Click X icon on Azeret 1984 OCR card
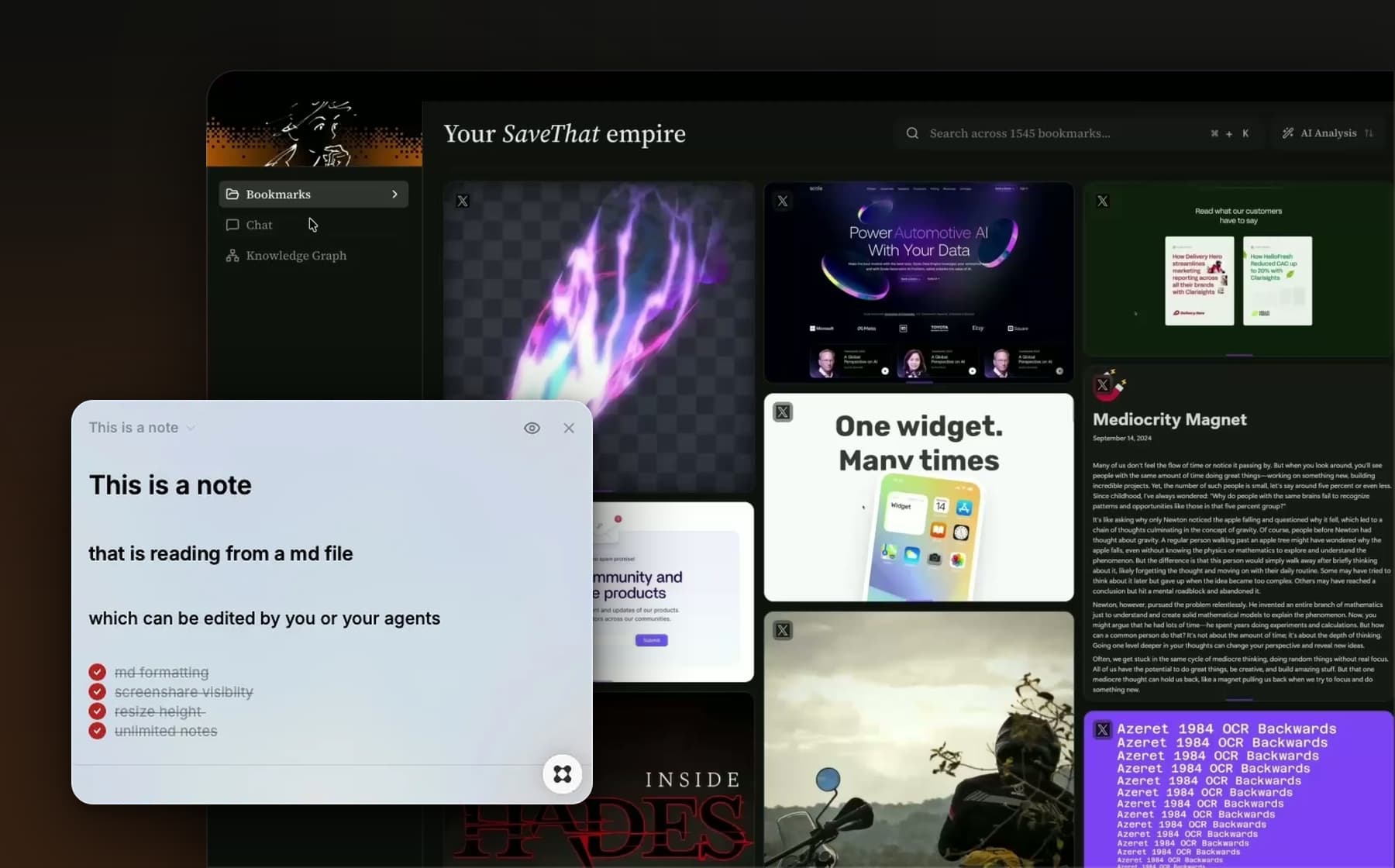This screenshot has width=1395, height=868. click(1103, 729)
